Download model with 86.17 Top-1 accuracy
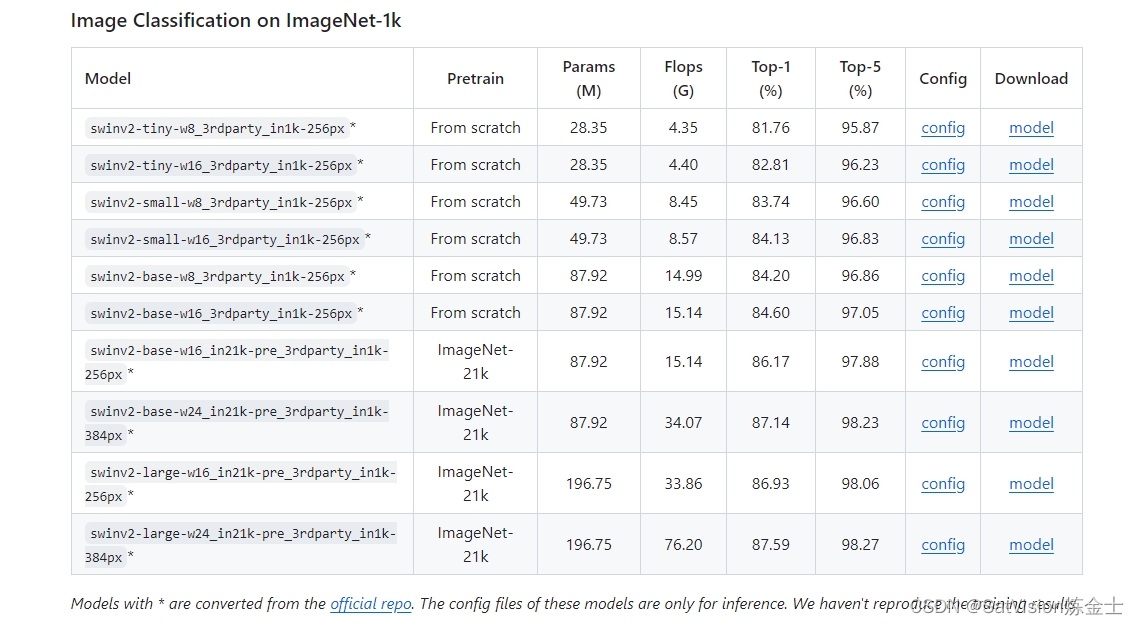 tap(1031, 362)
